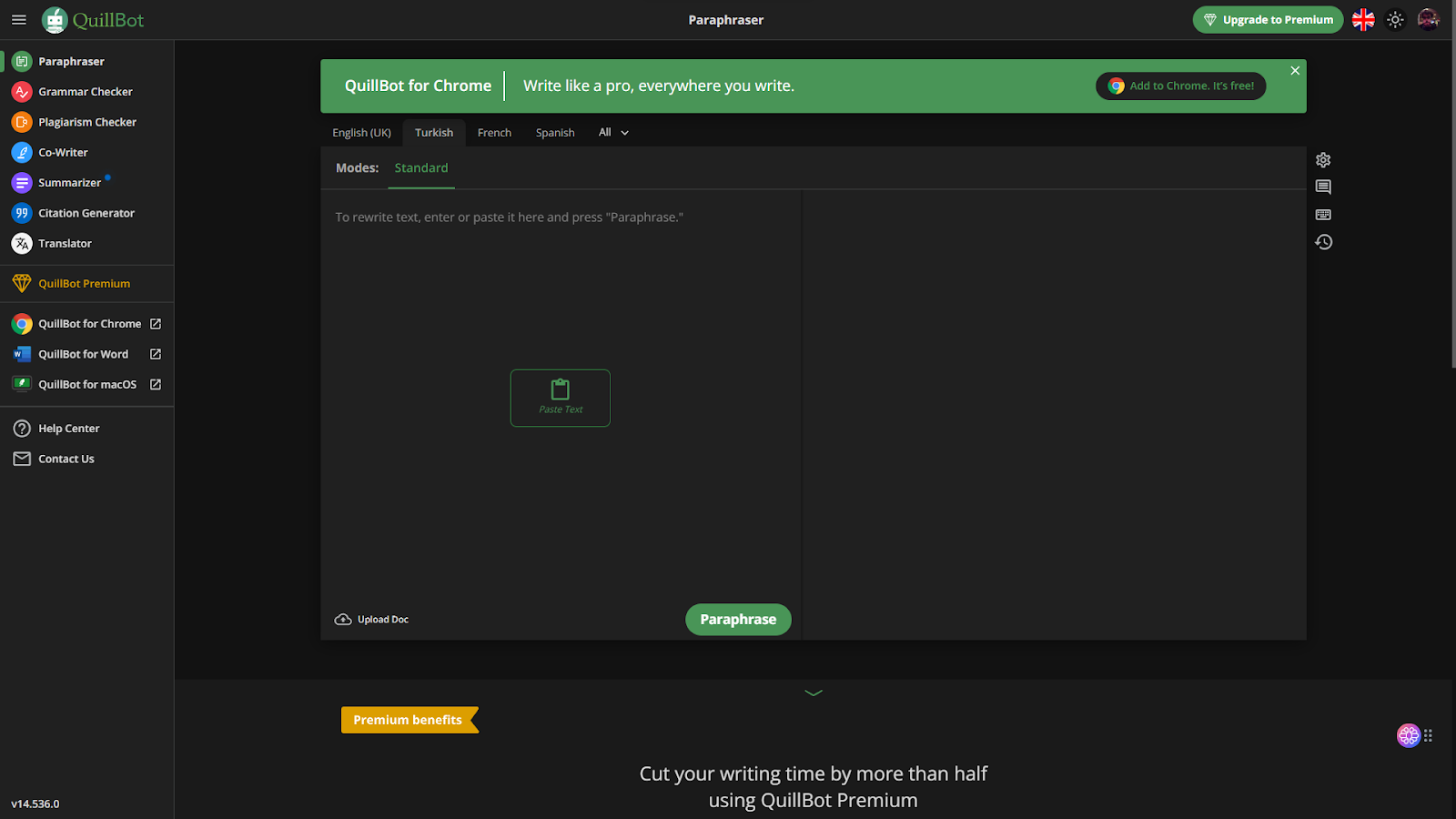Open UK flag language selector
Image resolution: width=1456 pixels, height=819 pixels.
[1363, 19]
